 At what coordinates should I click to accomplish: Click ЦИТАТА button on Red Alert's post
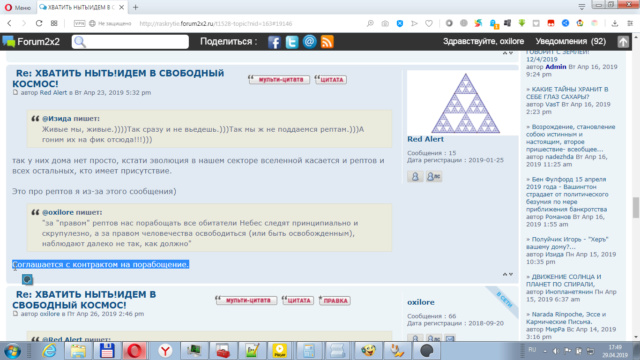[x=331, y=80]
